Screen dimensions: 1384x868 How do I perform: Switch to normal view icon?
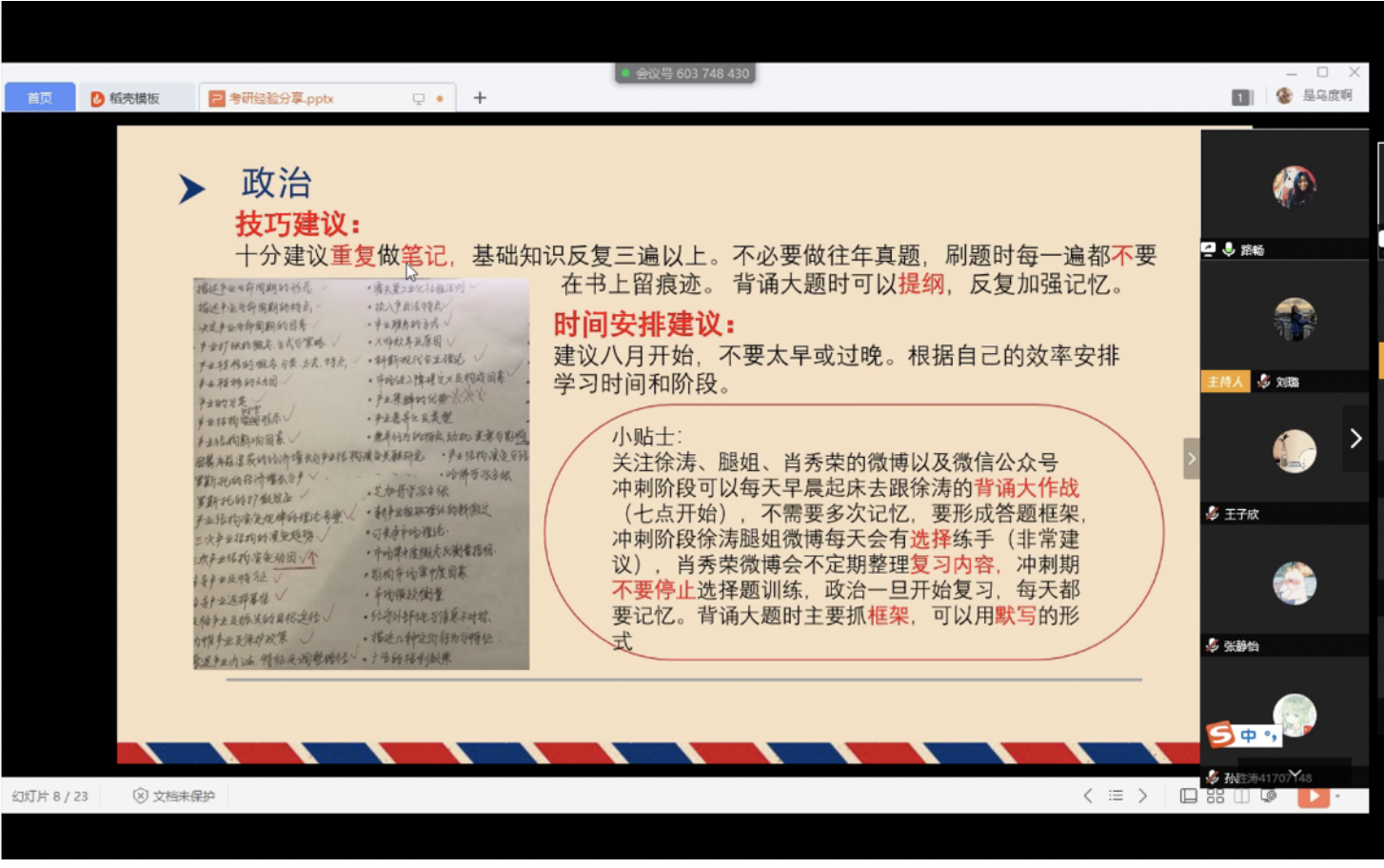click(x=1188, y=796)
